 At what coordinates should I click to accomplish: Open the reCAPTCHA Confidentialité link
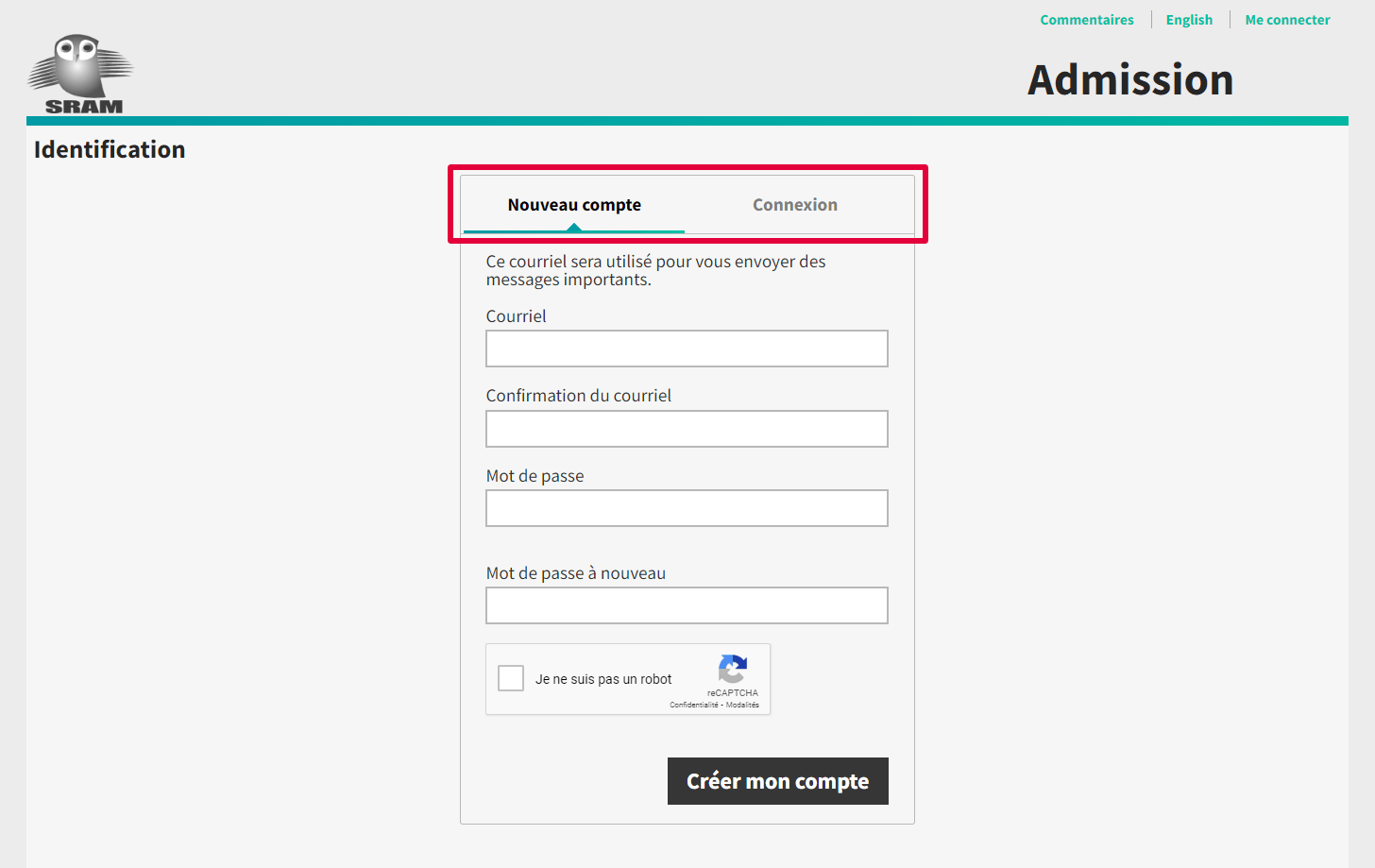[x=693, y=705]
